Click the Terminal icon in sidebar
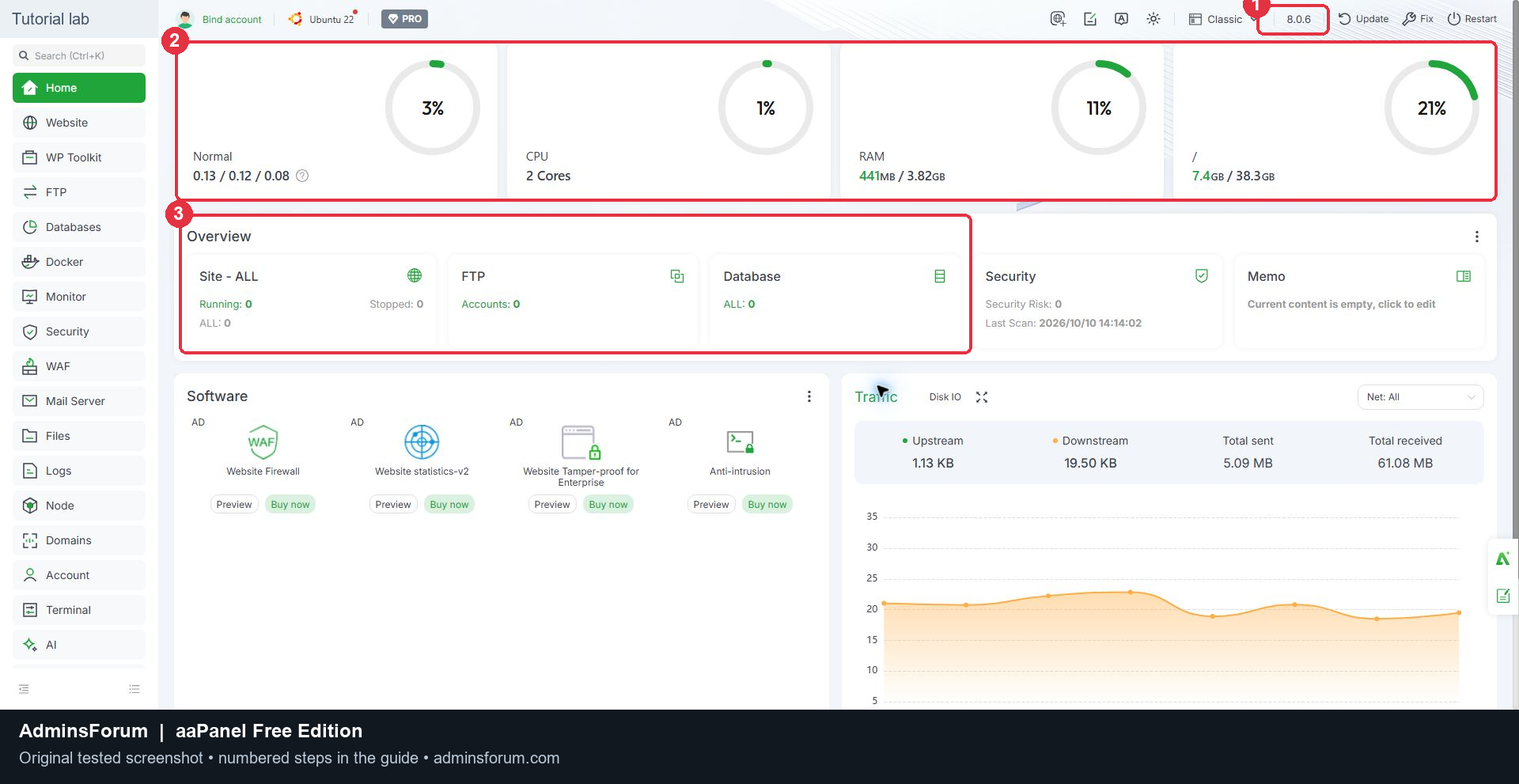The image size is (1519, 784). pos(30,610)
